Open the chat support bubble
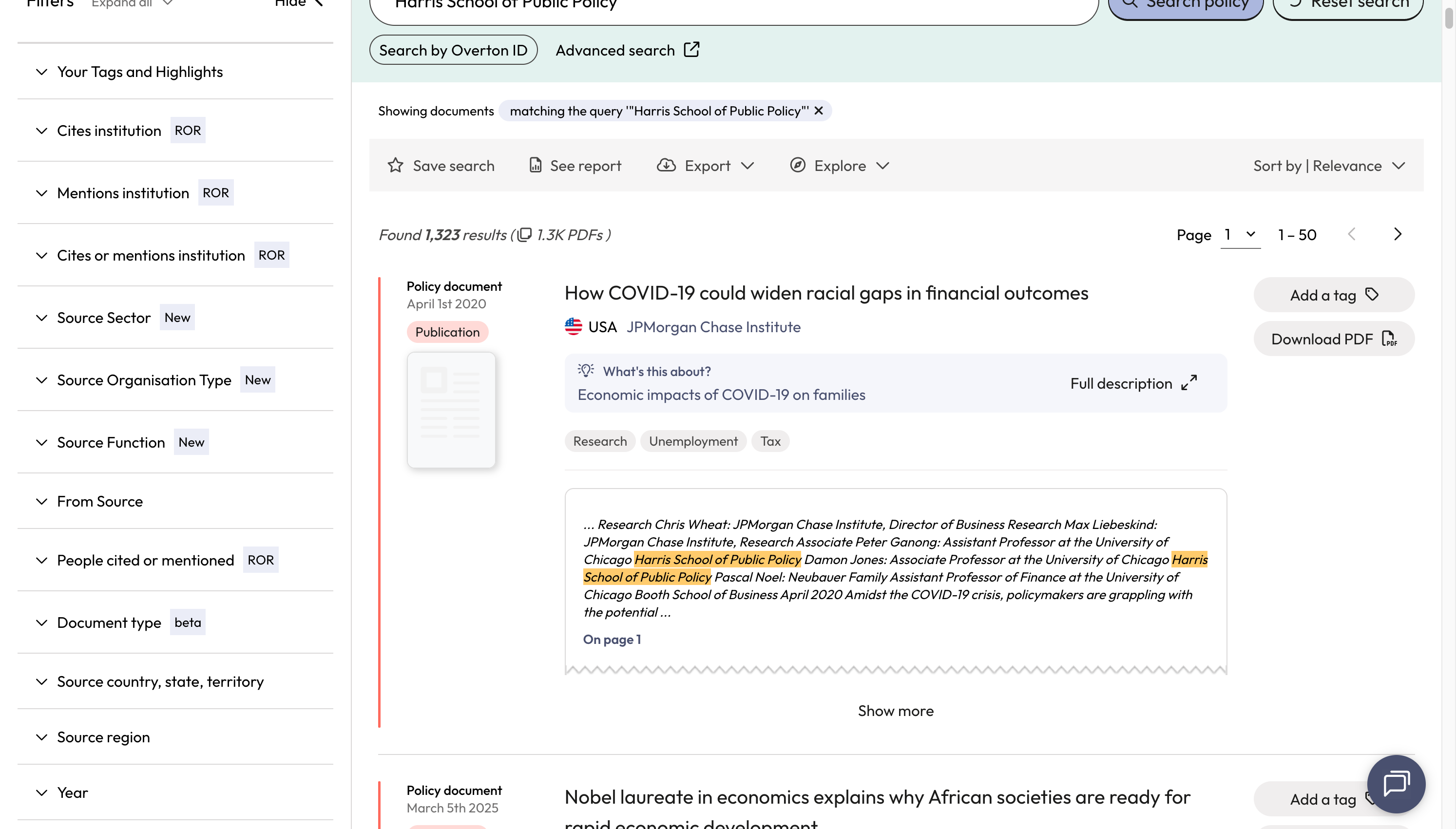 click(x=1396, y=783)
